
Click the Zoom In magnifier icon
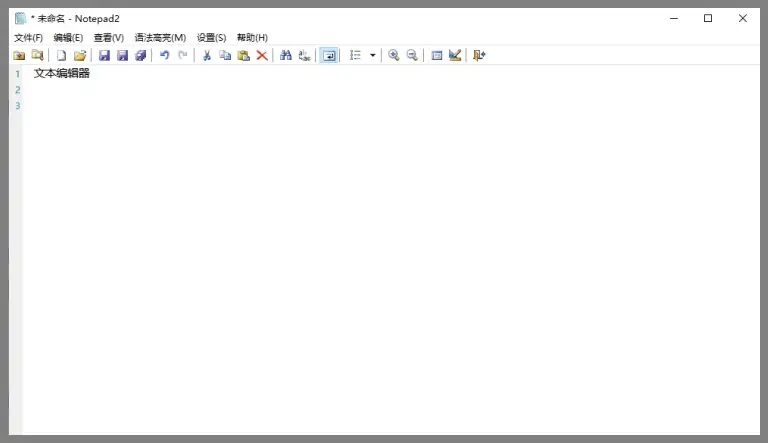[x=393, y=56]
